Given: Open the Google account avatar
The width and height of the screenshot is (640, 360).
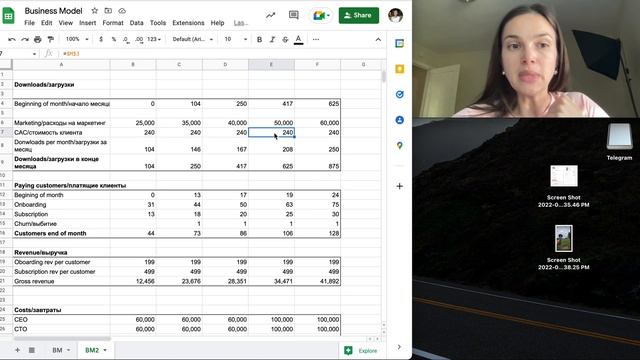Looking at the screenshot, I should [395, 16].
